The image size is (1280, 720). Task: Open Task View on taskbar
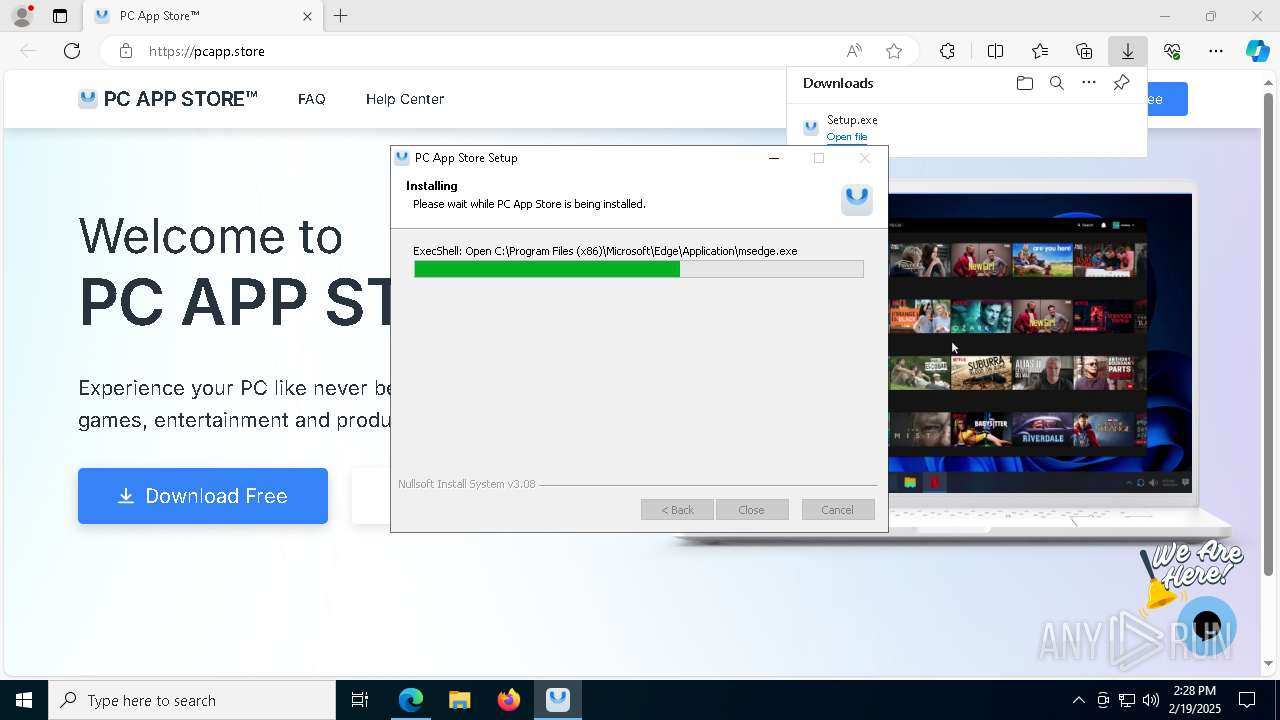click(360, 700)
